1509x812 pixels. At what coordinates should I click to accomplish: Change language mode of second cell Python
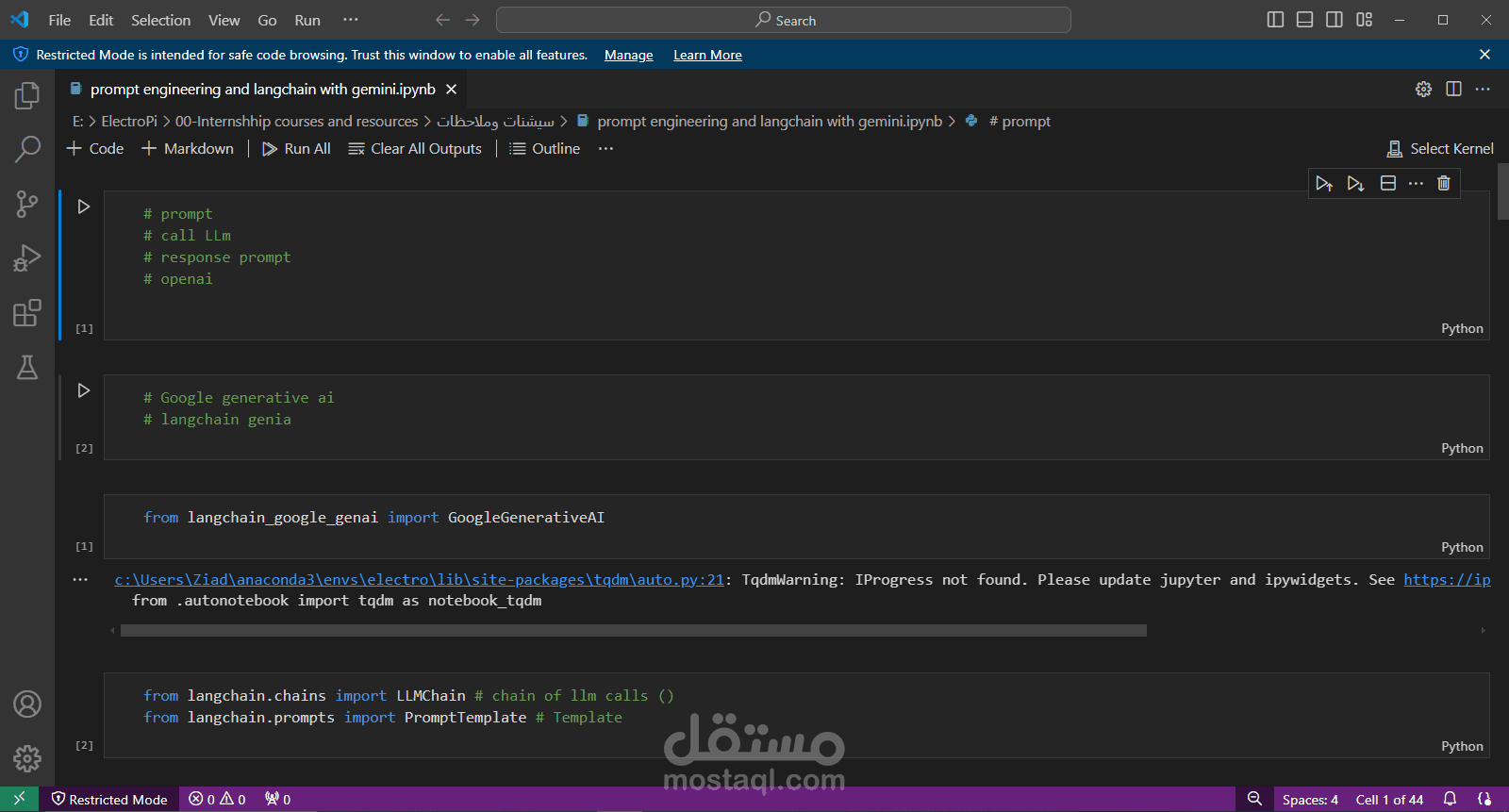point(1462,448)
